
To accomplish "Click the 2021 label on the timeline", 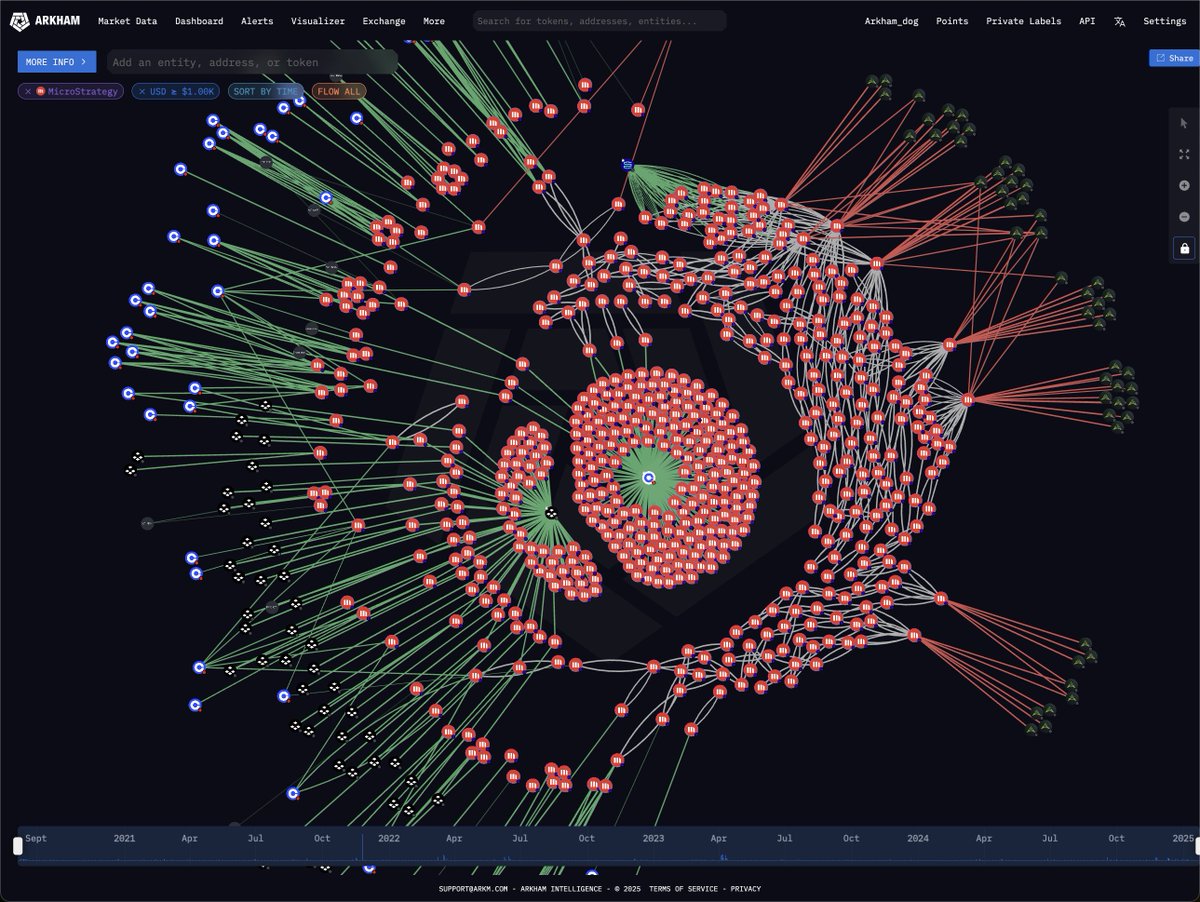I will point(124,838).
